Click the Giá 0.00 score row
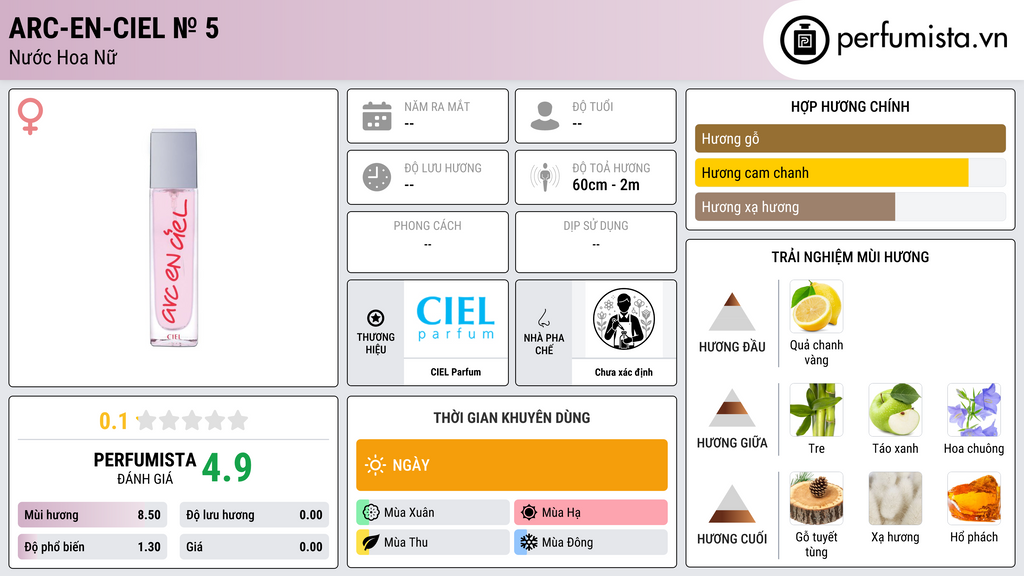This screenshot has height=576, width=1024. click(x=254, y=547)
